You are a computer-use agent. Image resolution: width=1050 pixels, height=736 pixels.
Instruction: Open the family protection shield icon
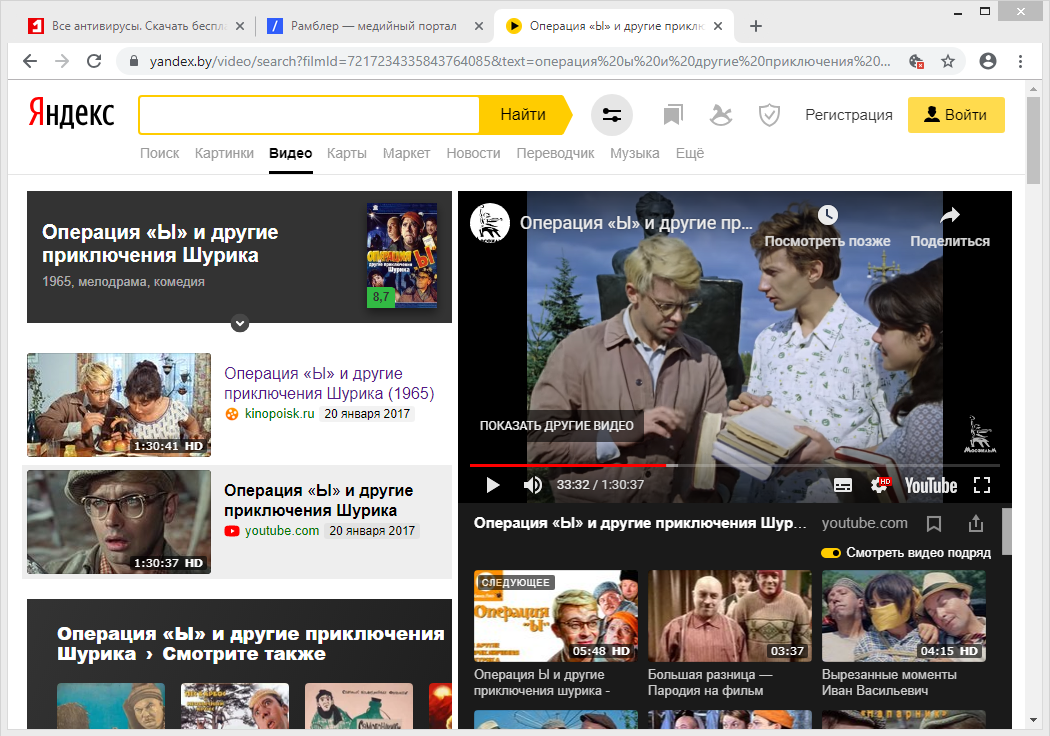(x=769, y=115)
